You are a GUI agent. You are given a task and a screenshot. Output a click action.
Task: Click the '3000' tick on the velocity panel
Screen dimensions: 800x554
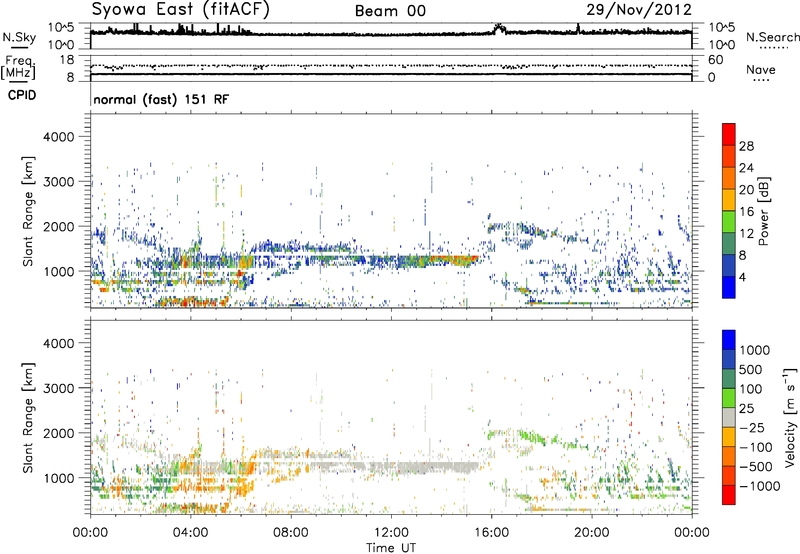58,388
